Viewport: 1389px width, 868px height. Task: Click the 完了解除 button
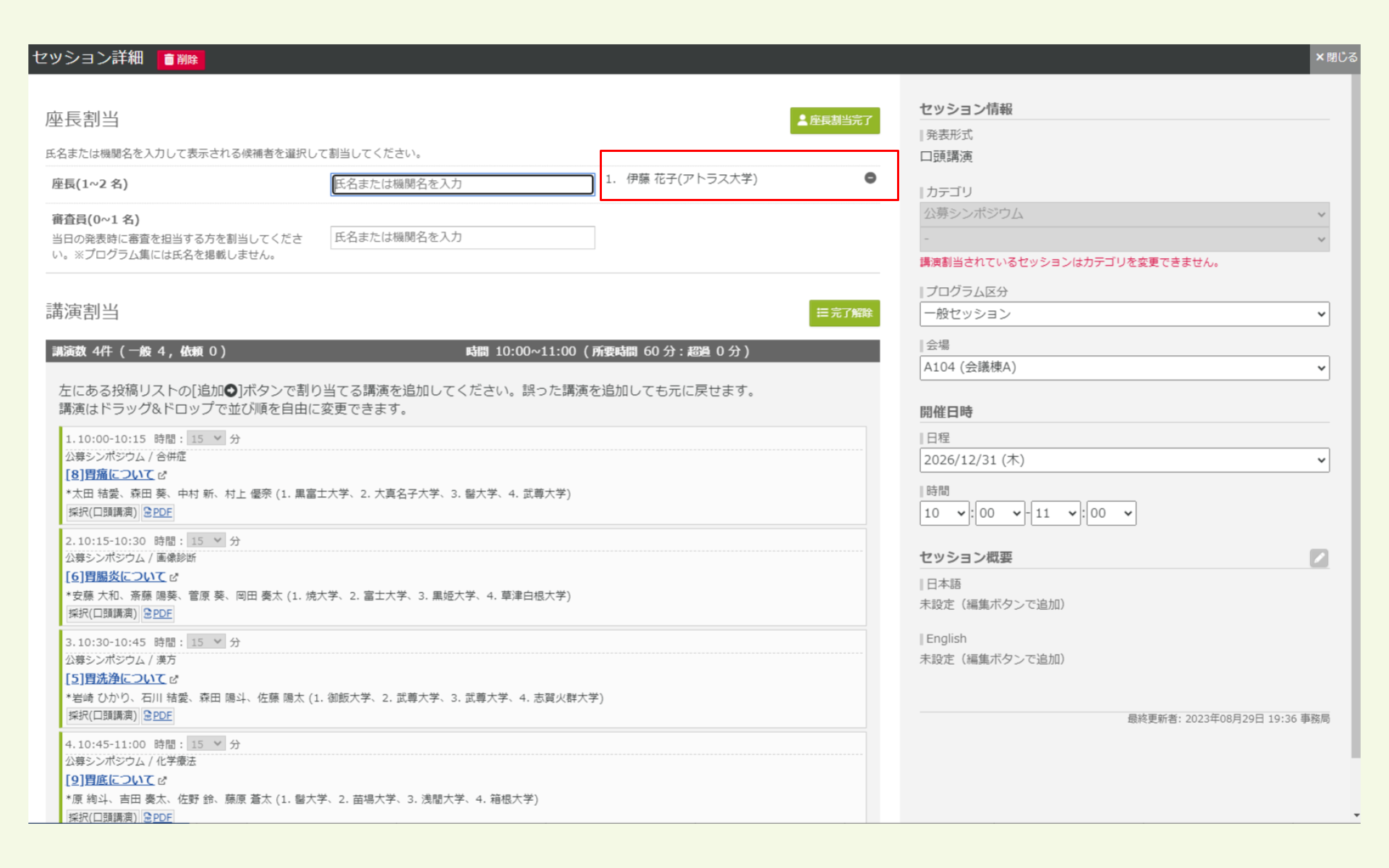844,313
